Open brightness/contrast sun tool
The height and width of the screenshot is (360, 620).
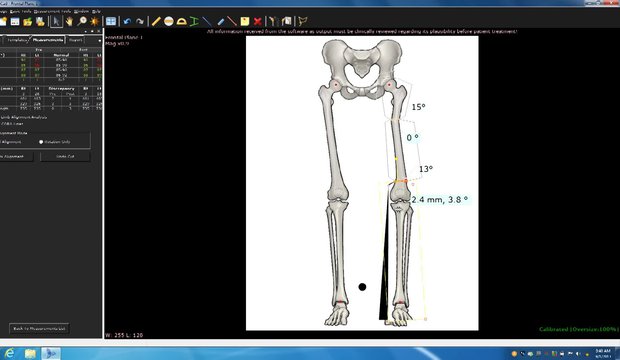[95, 21]
